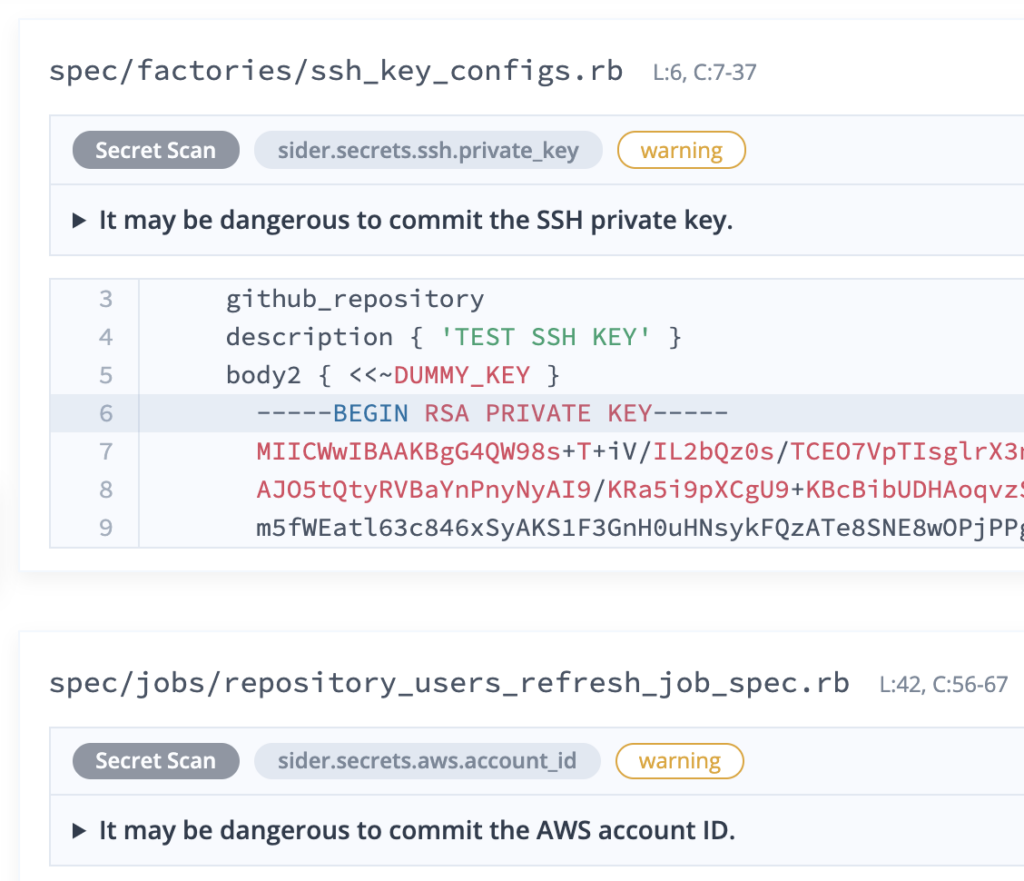Select the TEST SSH KEY description string
The width and height of the screenshot is (1024, 881).
[x=546, y=336]
